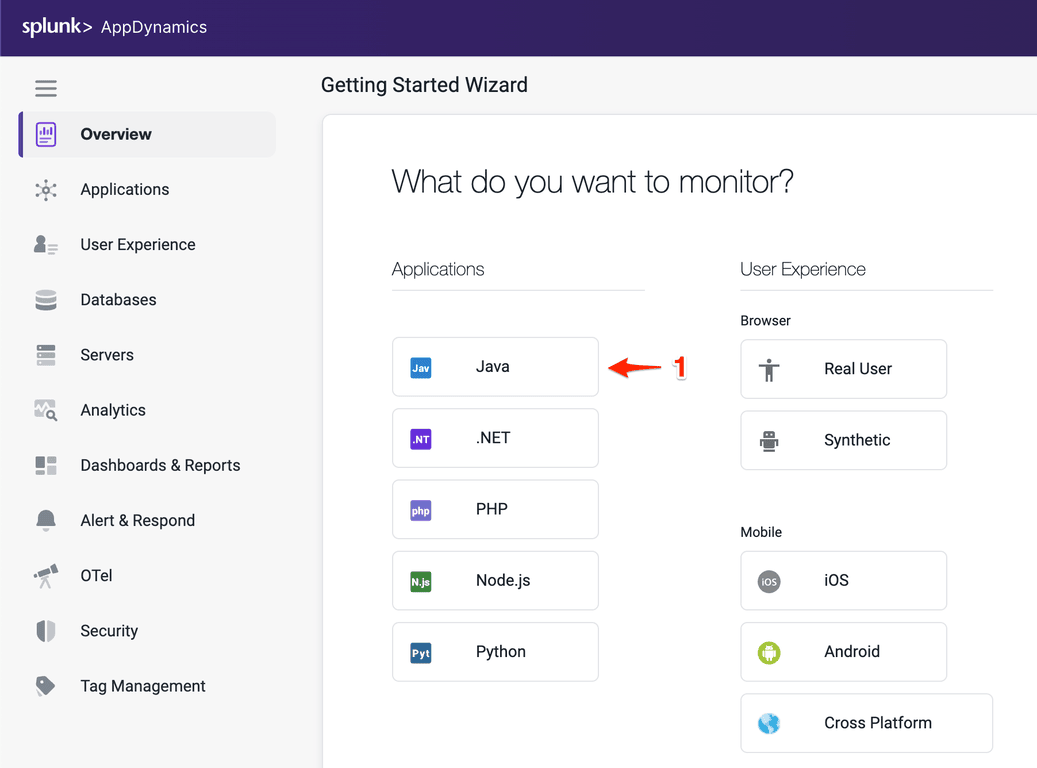Pick Node.js application monitoring

[495, 580]
